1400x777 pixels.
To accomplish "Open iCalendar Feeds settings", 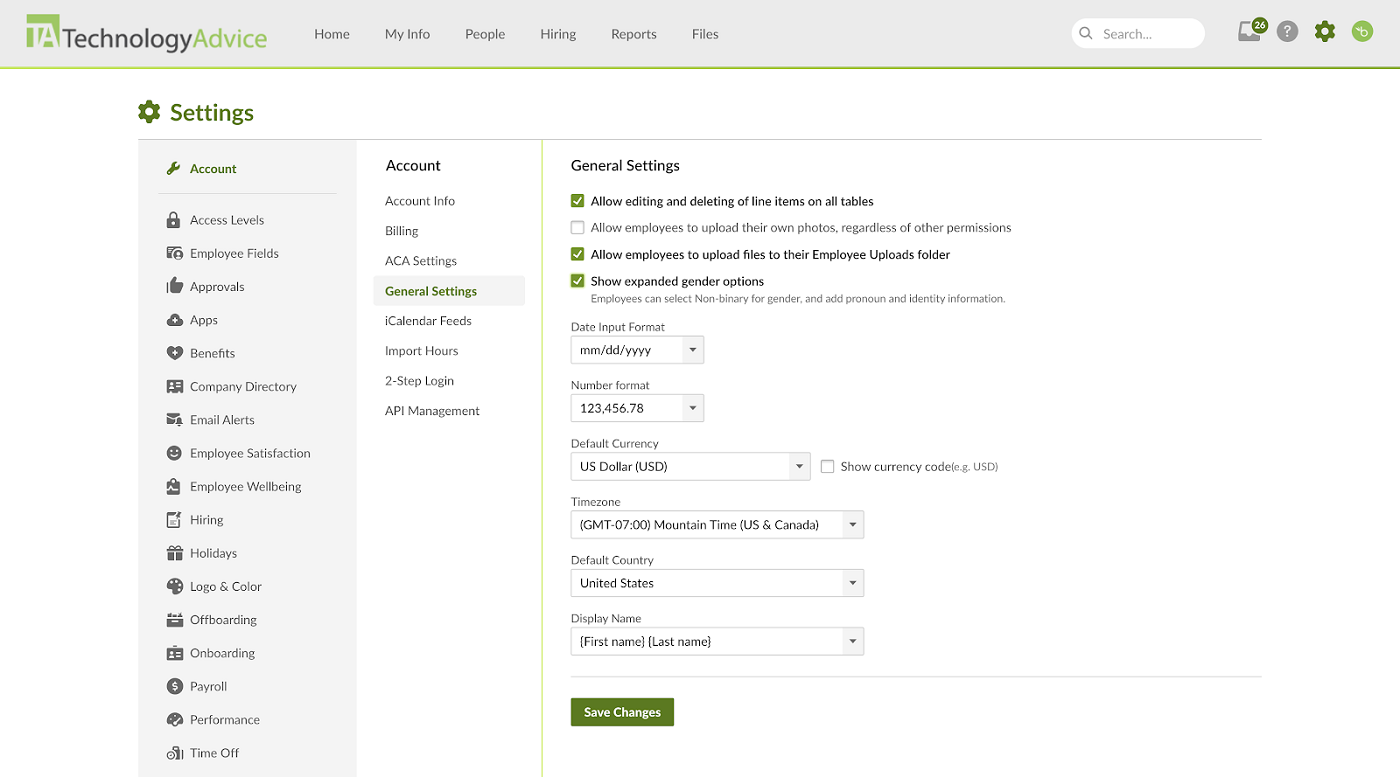I will pyautogui.click(x=428, y=321).
